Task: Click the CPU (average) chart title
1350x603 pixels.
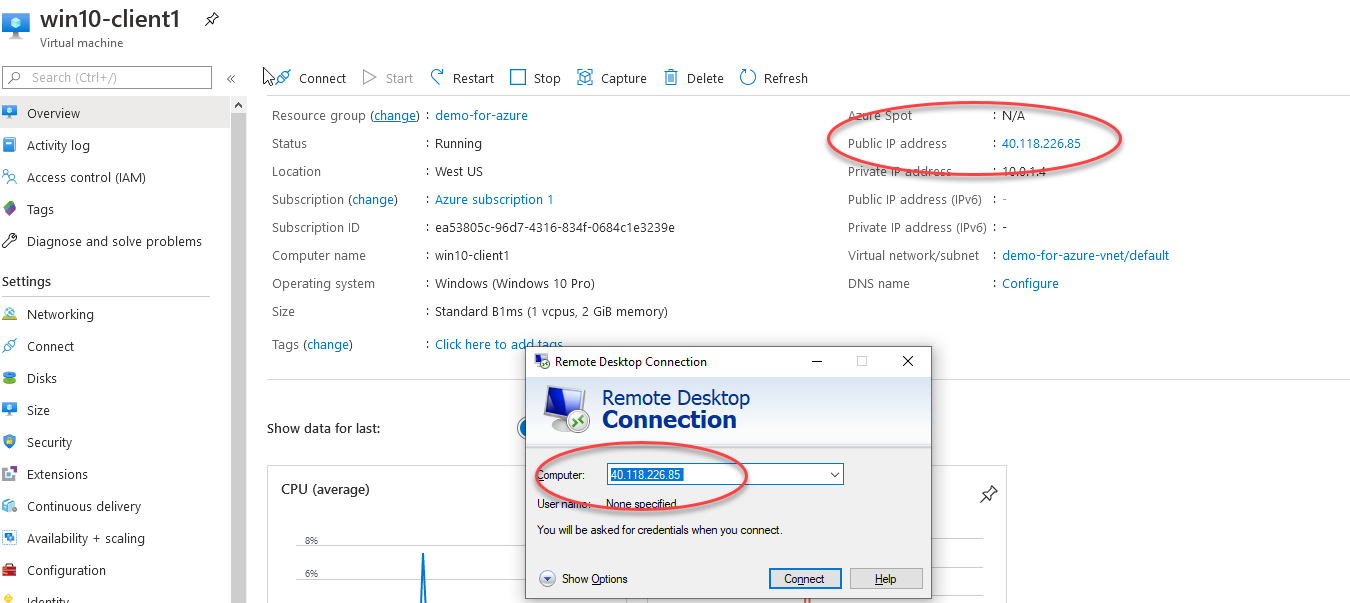Action: pos(325,489)
